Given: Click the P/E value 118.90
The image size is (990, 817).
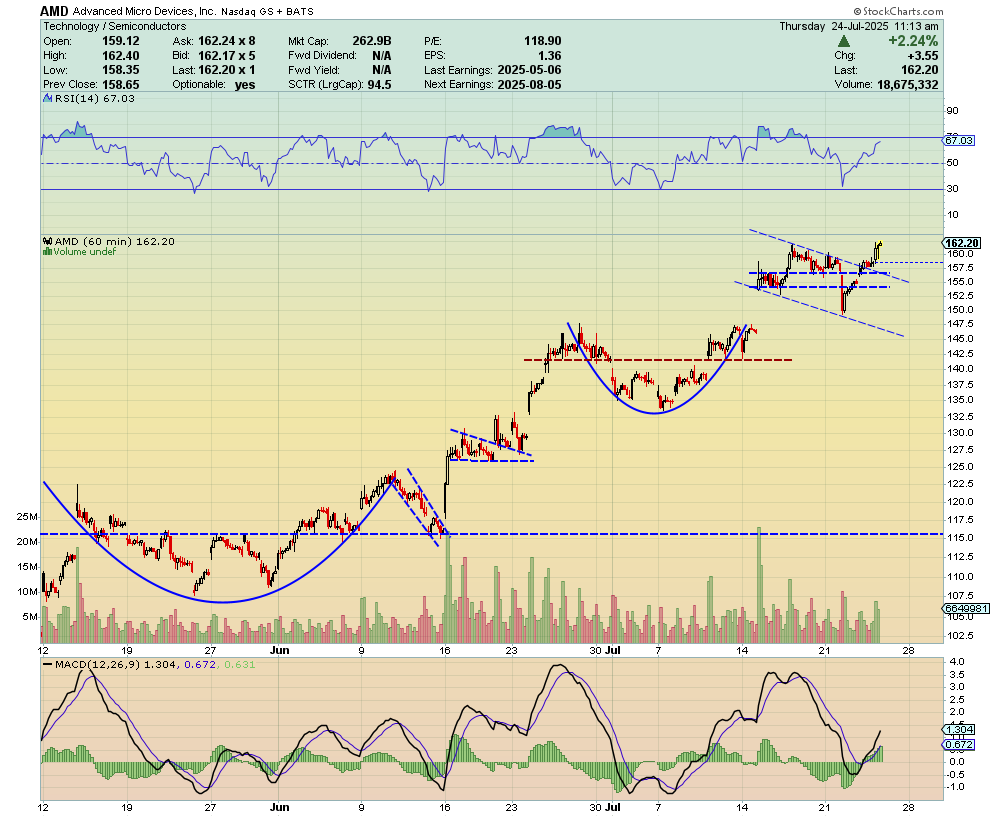Looking at the screenshot, I should point(542,41).
